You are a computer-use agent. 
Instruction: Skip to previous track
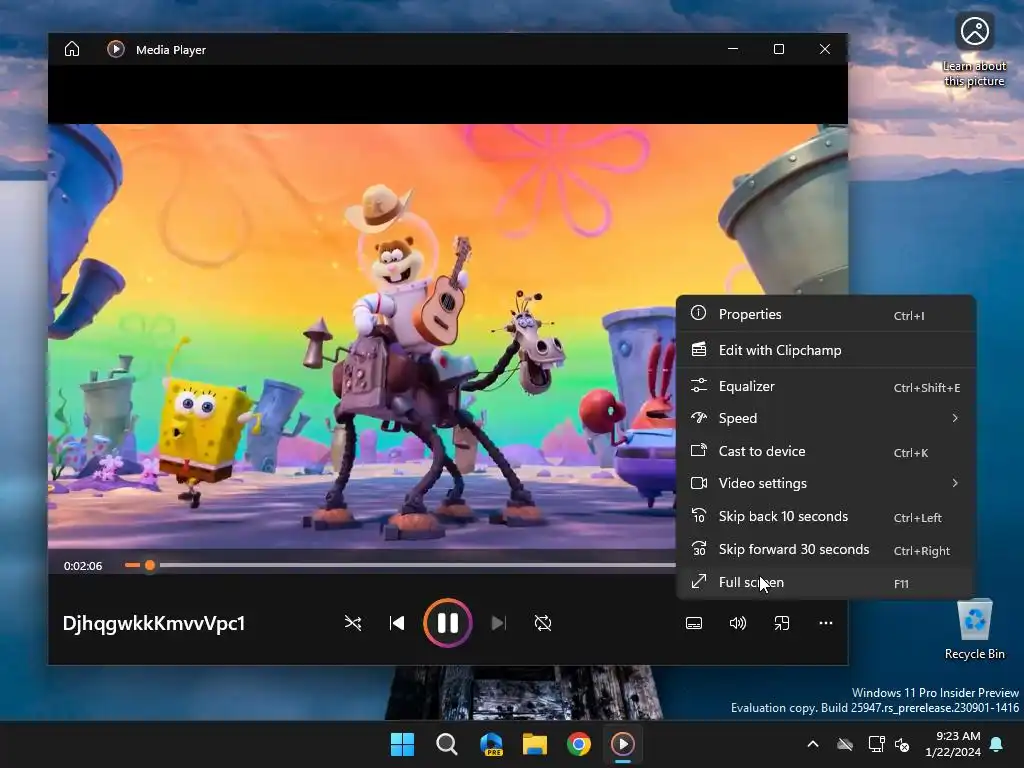pyautogui.click(x=397, y=623)
